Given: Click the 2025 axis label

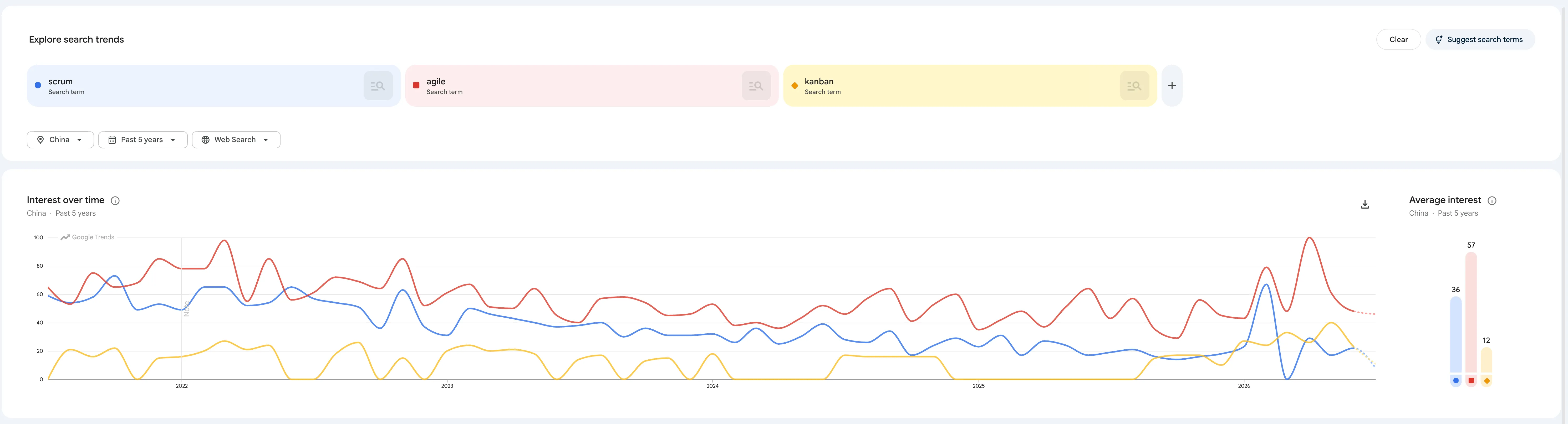Looking at the screenshot, I should coord(979,386).
